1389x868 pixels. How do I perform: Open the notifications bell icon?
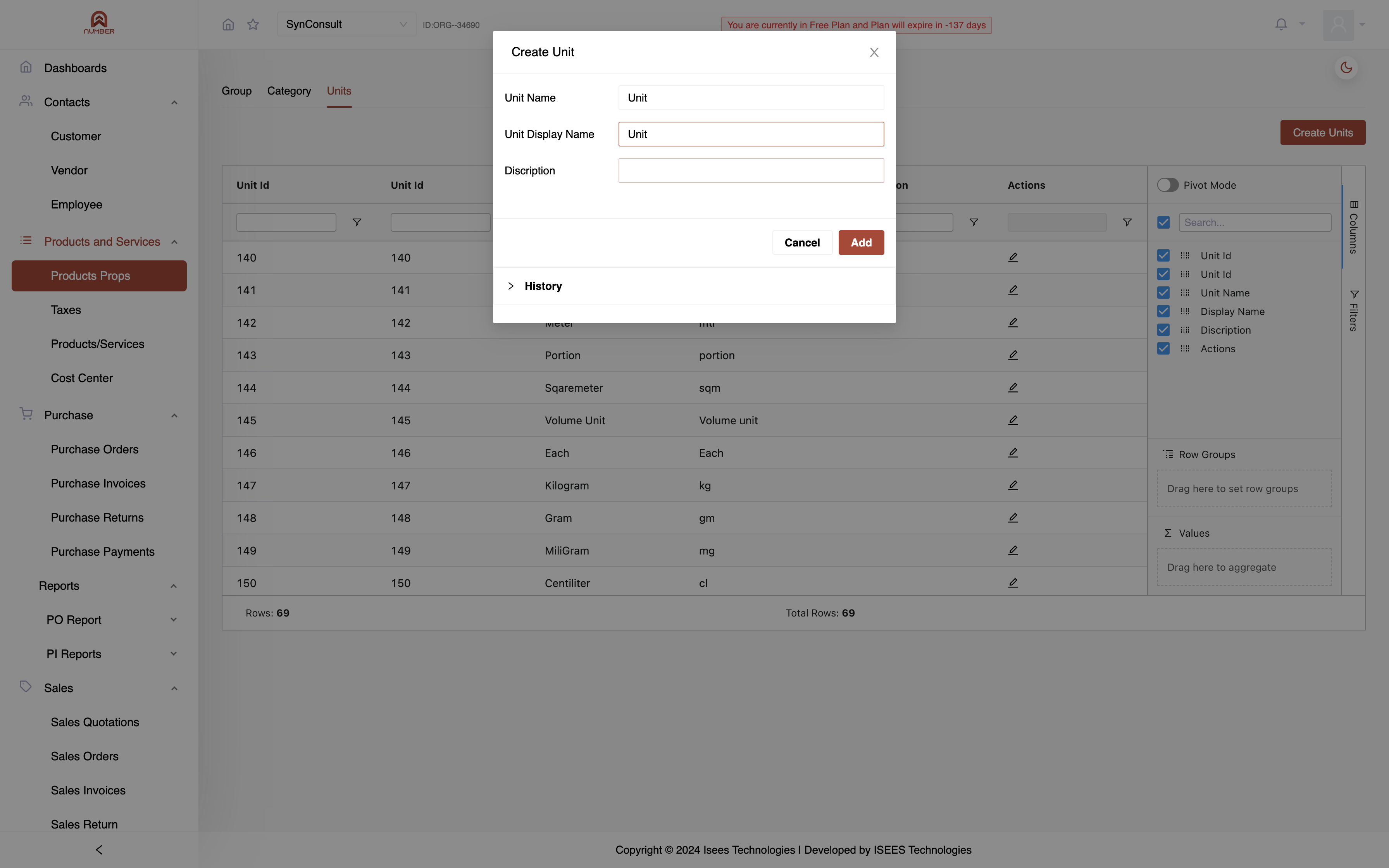[1281, 24]
